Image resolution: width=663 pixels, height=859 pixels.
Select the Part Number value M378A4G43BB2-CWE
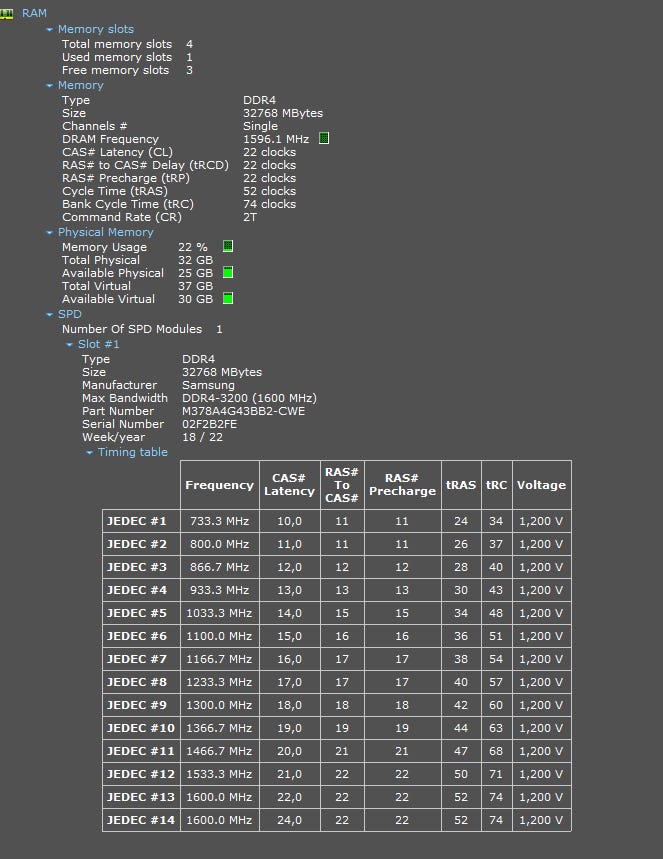click(x=243, y=411)
